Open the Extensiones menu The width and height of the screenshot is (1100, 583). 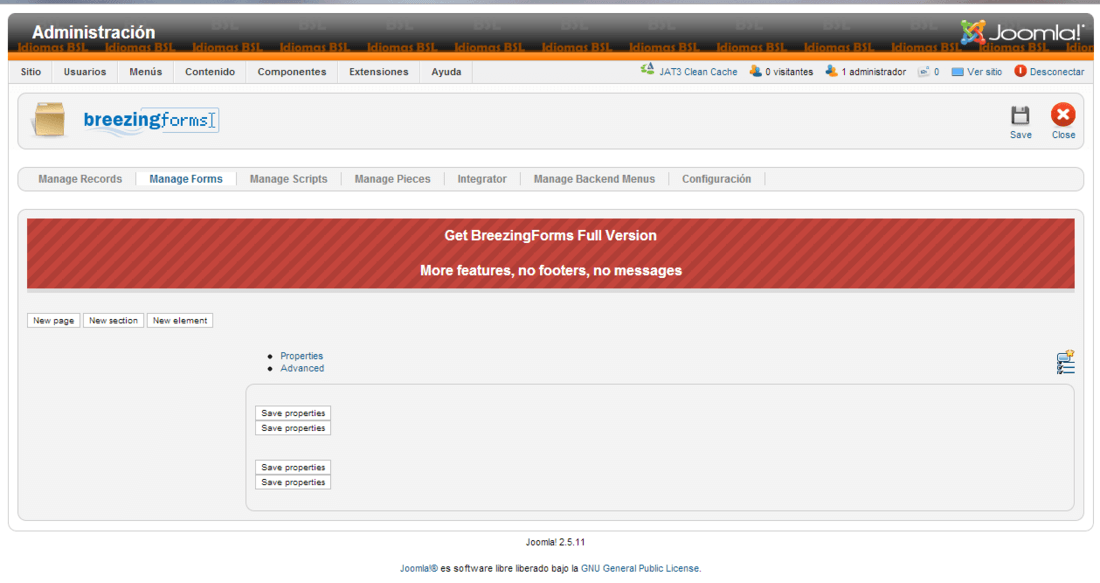coord(379,72)
